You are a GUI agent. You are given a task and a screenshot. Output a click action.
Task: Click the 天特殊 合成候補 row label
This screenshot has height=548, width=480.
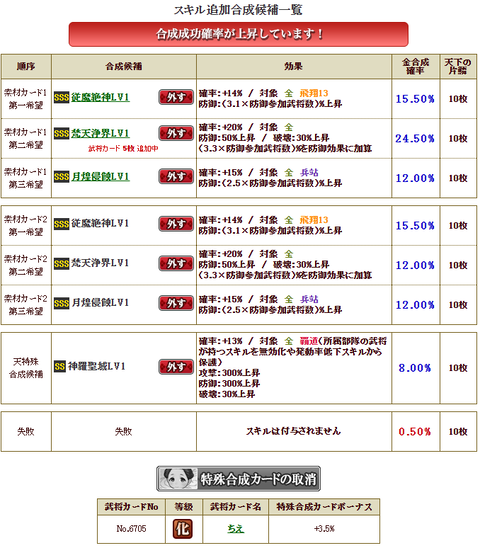(x=26, y=368)
